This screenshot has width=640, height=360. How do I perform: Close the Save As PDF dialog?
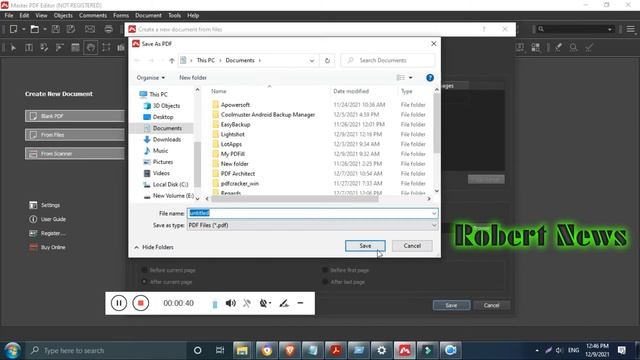click(x=433, y=43)
